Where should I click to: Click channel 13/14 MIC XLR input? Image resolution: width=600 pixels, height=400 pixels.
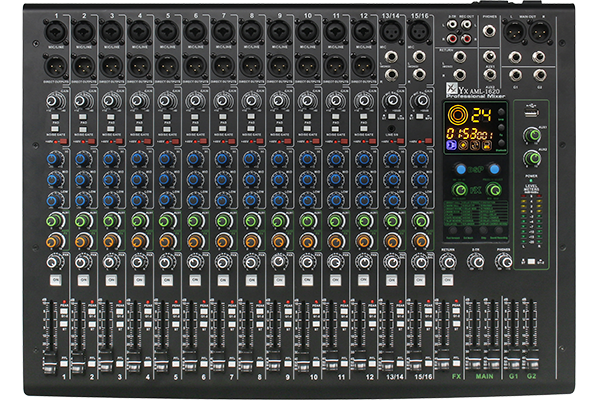391,31
